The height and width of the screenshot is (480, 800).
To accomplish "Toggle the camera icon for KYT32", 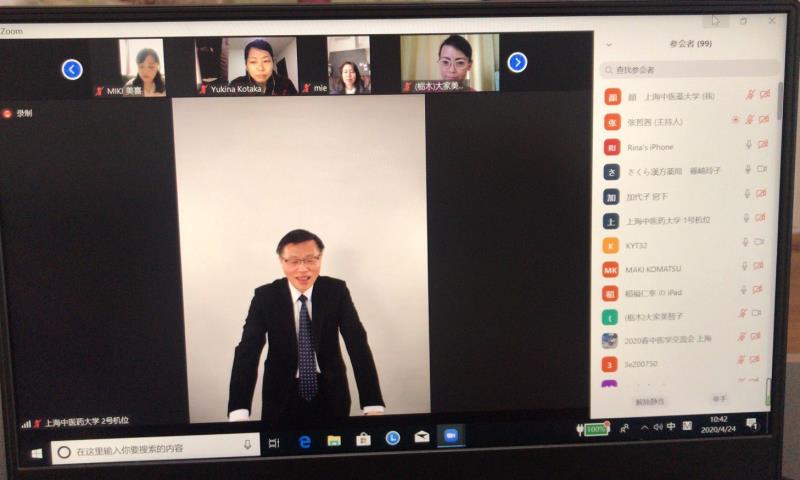I will click(x=761, y=242).
